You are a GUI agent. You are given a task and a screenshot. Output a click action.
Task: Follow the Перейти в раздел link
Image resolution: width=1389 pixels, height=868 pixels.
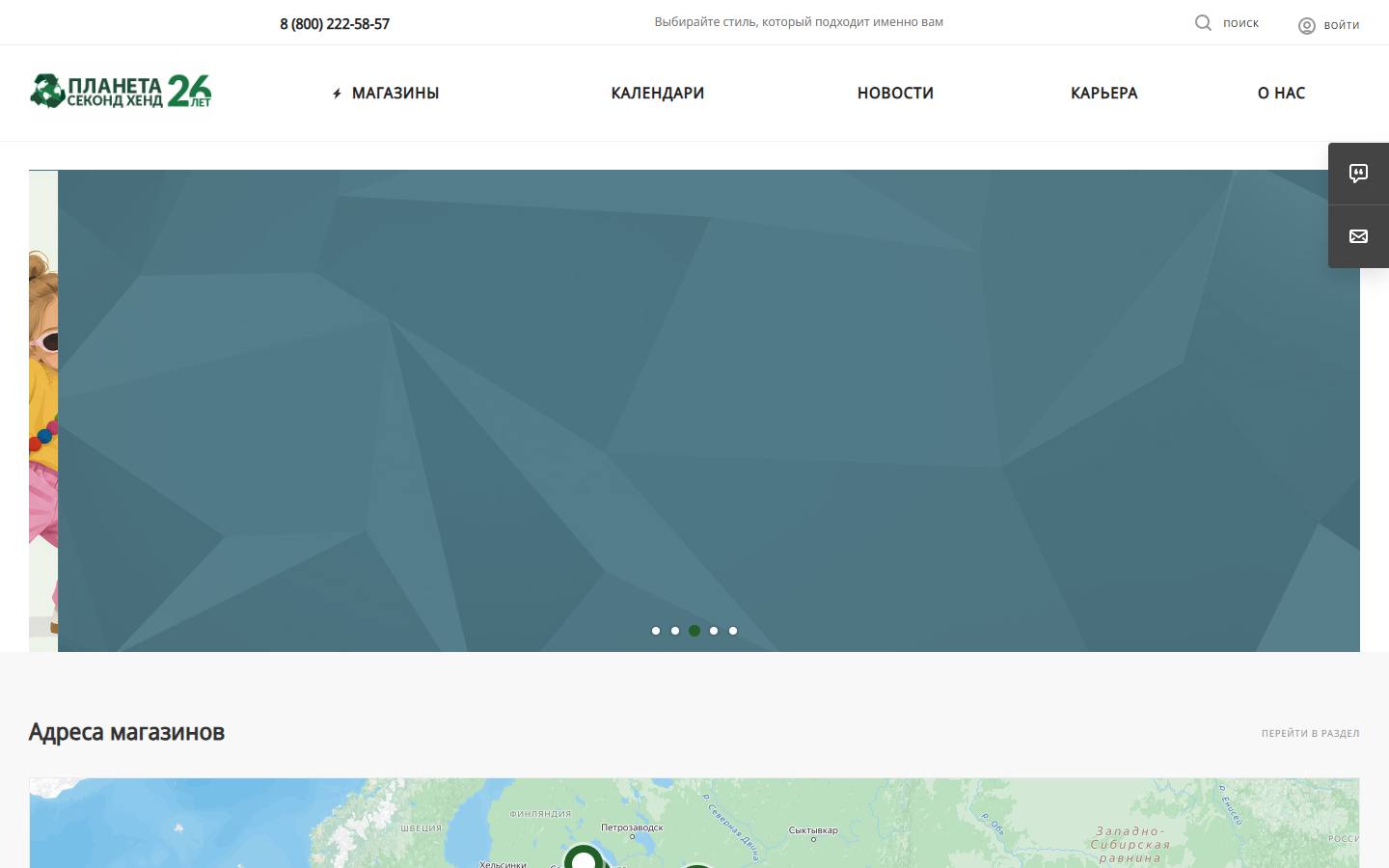pos(1310,733)
